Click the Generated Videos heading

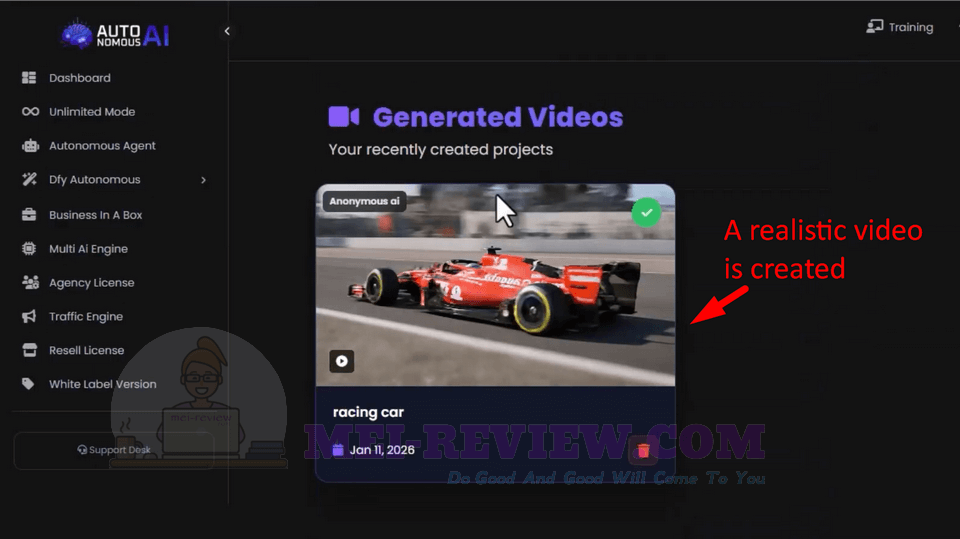(x=498, y=117)
